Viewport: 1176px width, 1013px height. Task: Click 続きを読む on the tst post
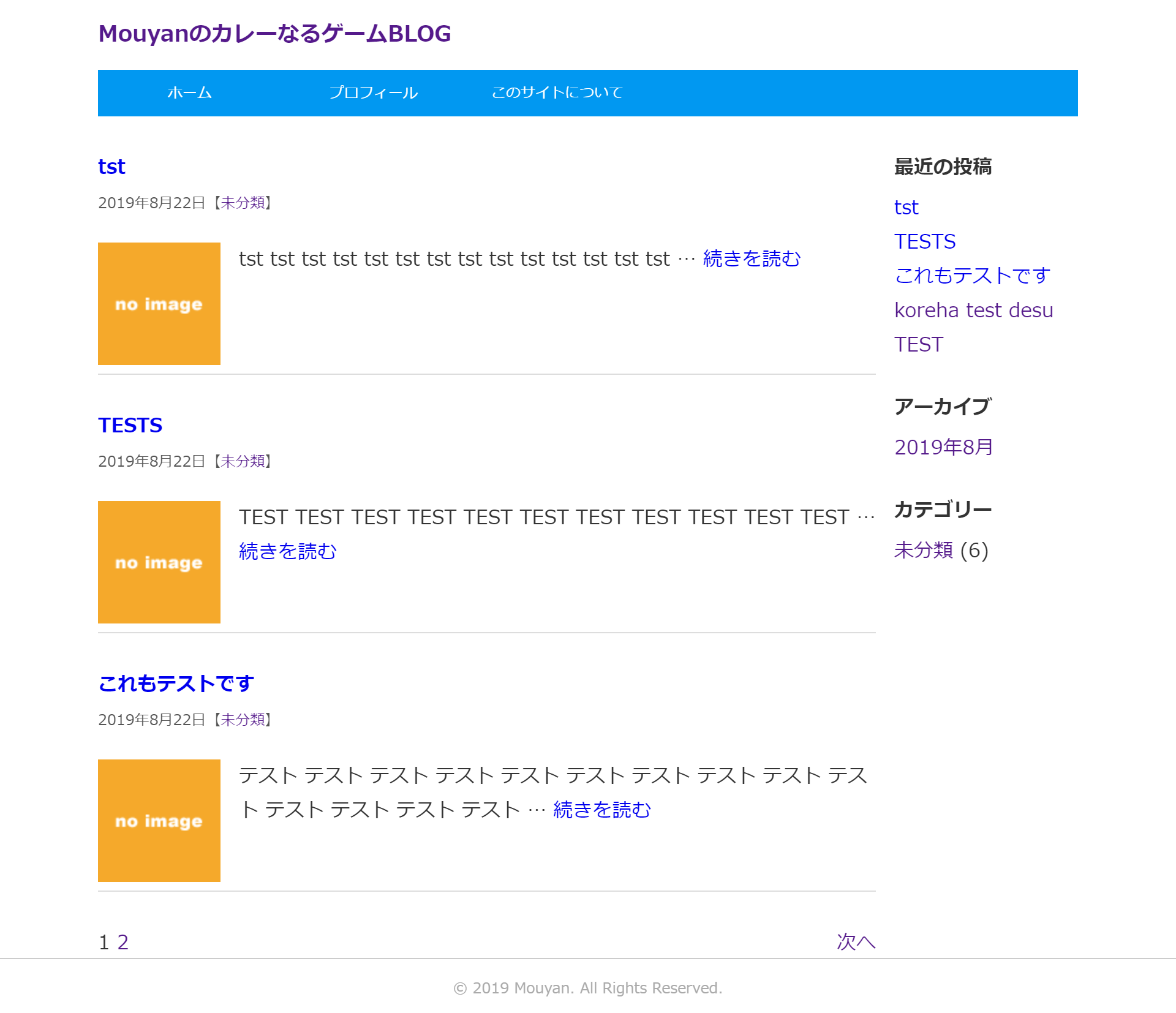(752, 259)
